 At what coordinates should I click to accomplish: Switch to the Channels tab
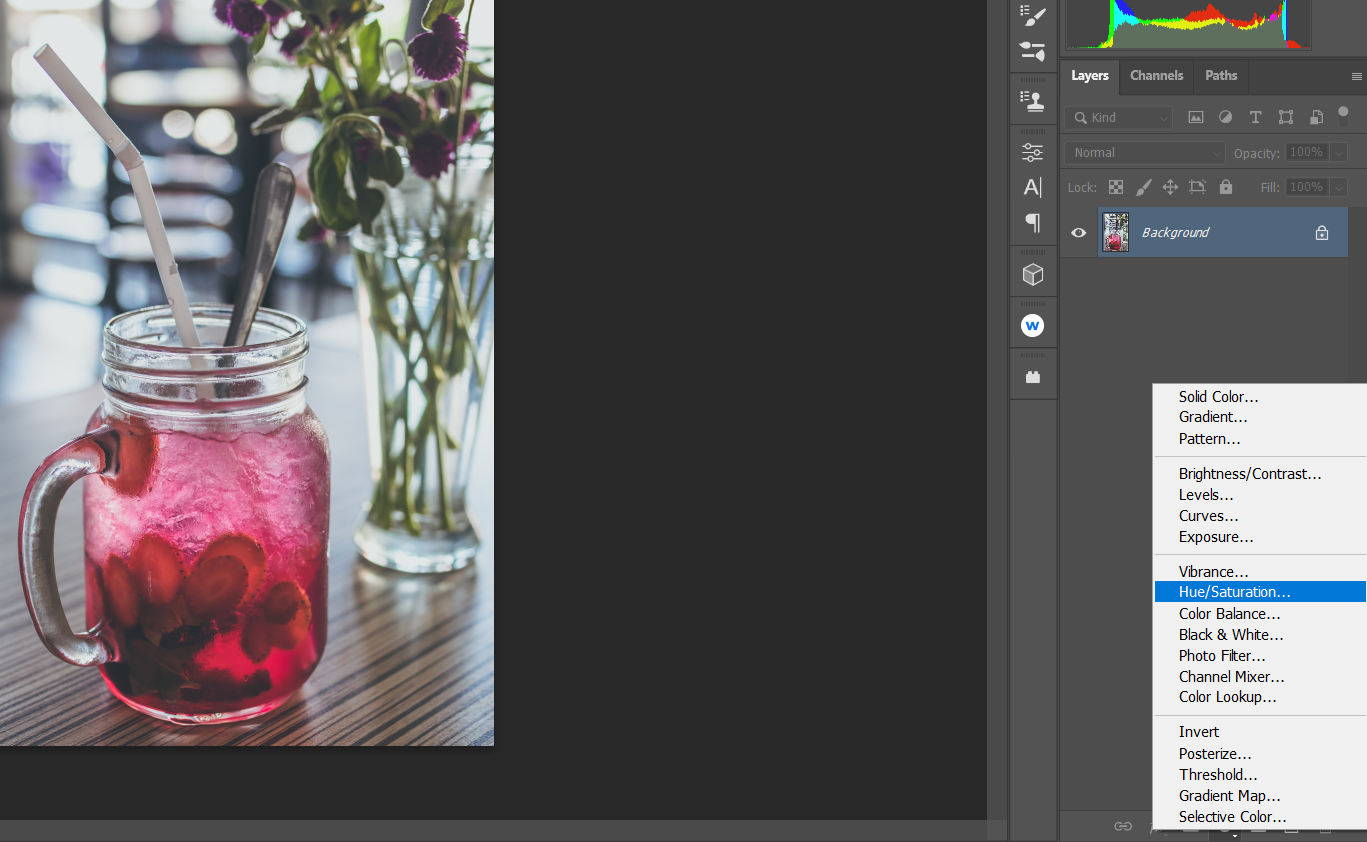point(1157,76)
